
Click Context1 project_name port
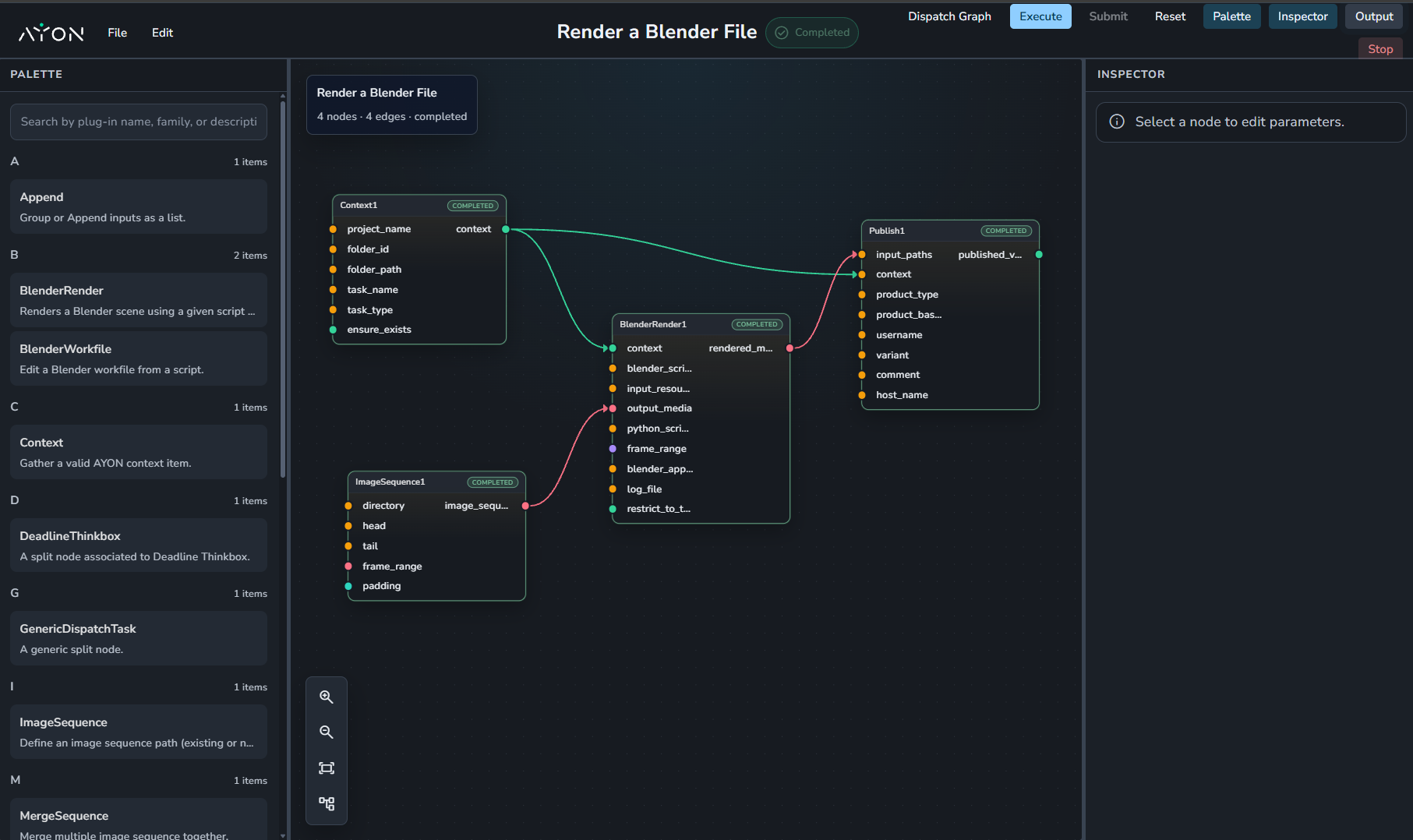333,229
